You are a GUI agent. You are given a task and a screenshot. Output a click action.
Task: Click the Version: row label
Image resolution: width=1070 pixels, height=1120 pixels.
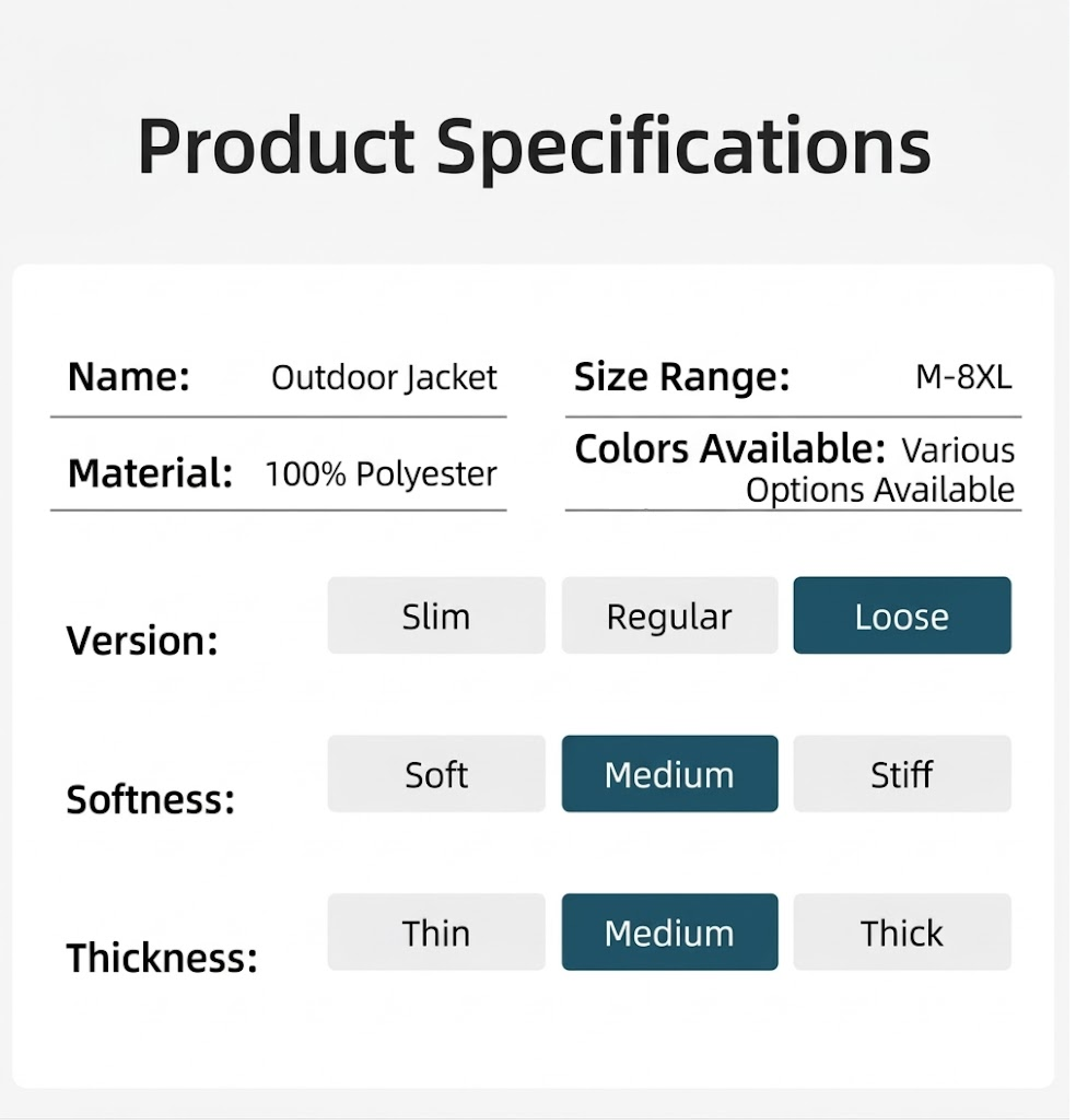pos(143,641)
